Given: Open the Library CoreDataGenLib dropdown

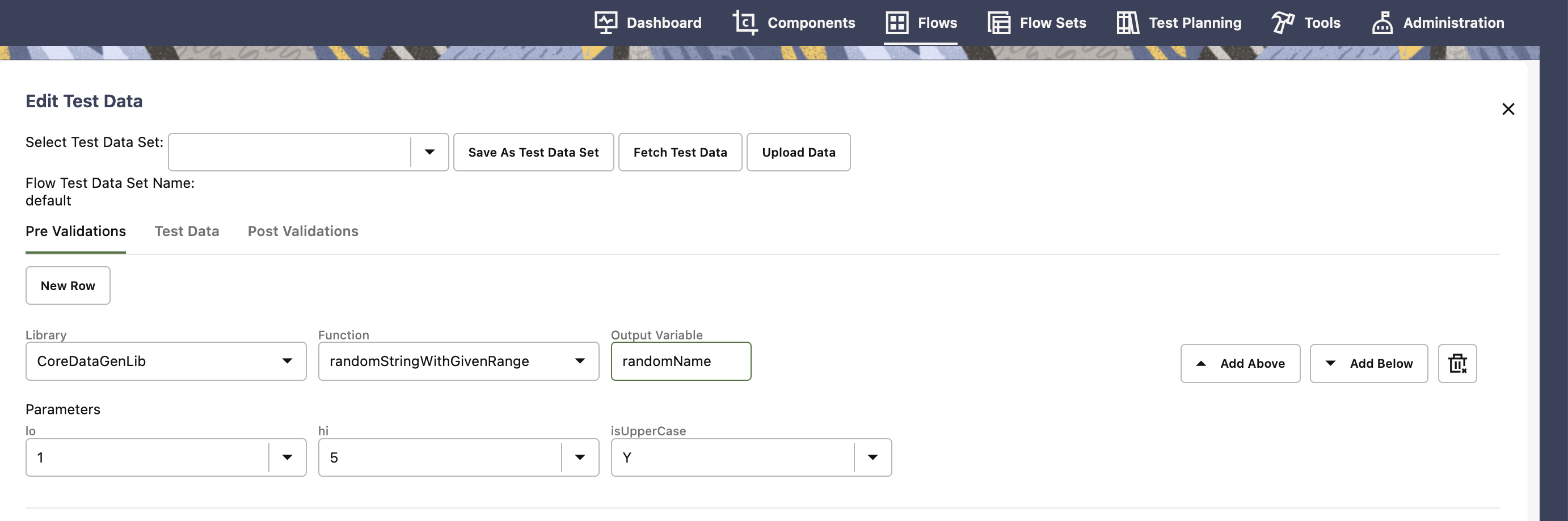Looking at the screenshot, I should [166, 362].
